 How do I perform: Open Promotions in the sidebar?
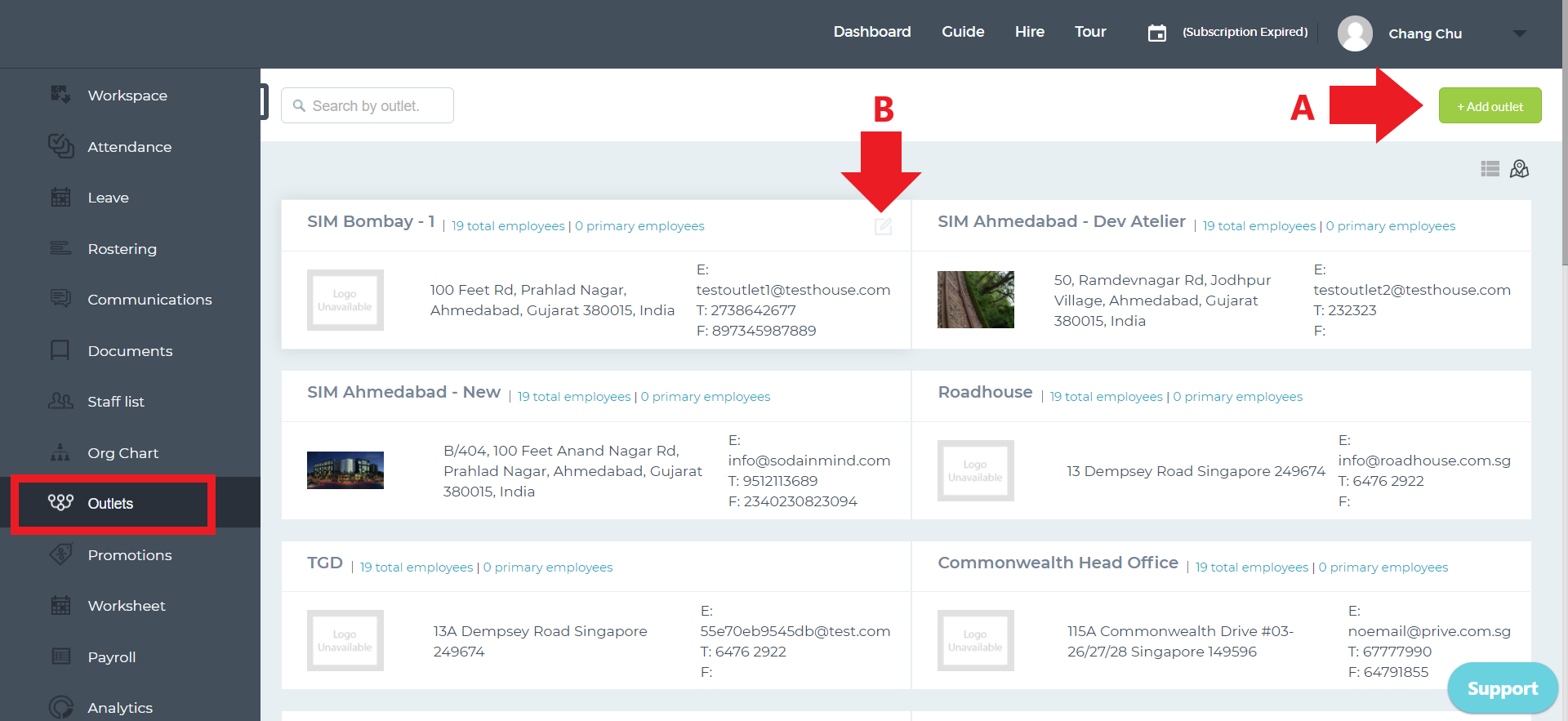click(130, 555)
